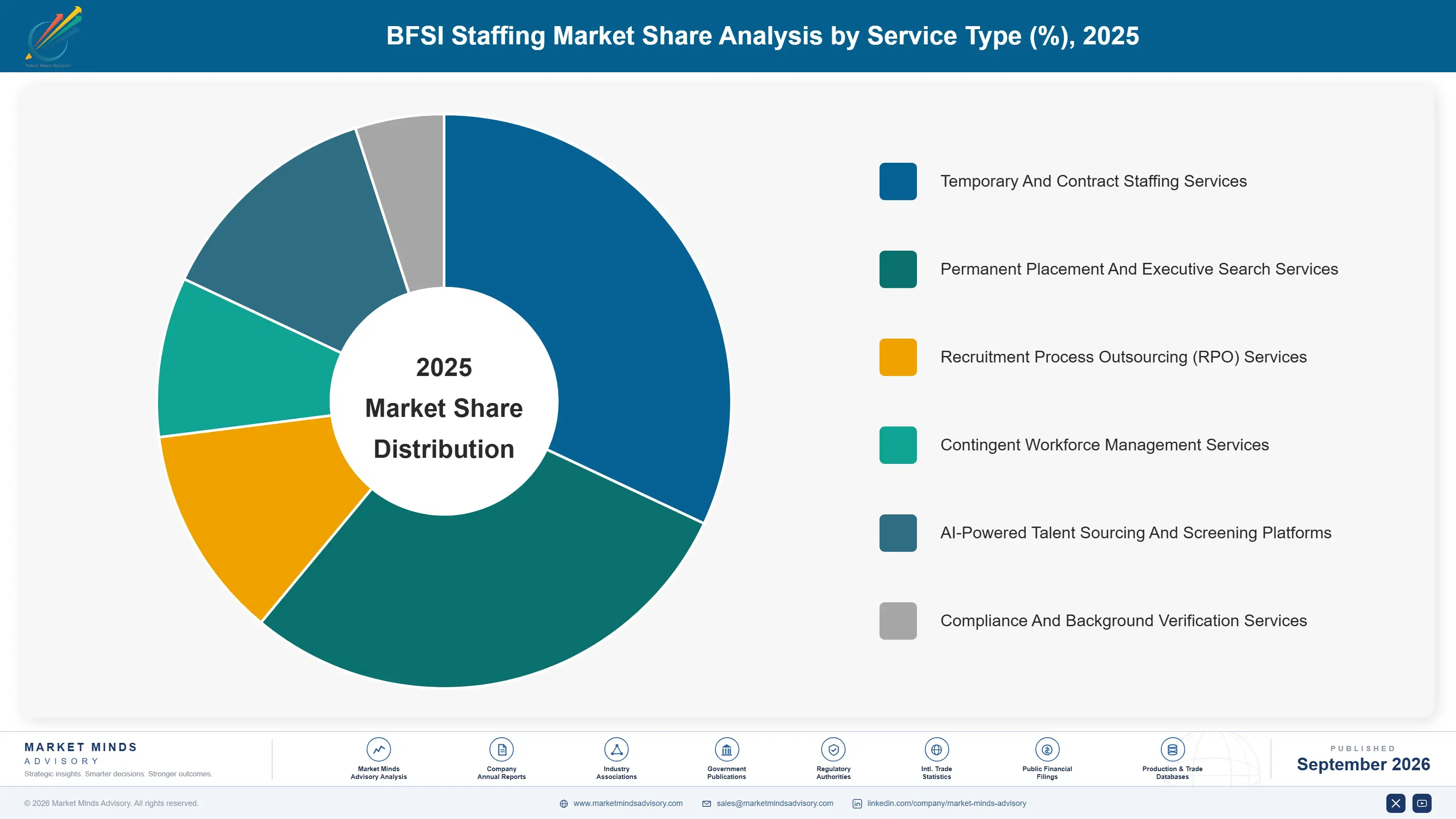Click the Production & Trade Databases icon

click(x=1172, y=749)
